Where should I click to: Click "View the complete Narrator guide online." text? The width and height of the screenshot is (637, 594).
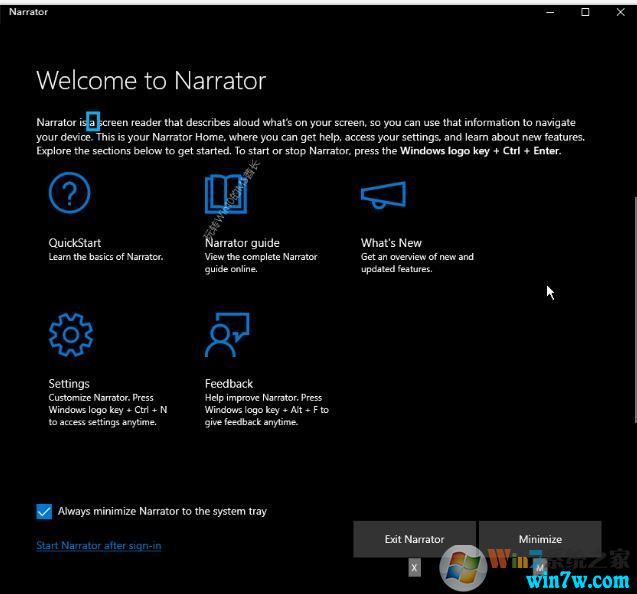[261, 263]
